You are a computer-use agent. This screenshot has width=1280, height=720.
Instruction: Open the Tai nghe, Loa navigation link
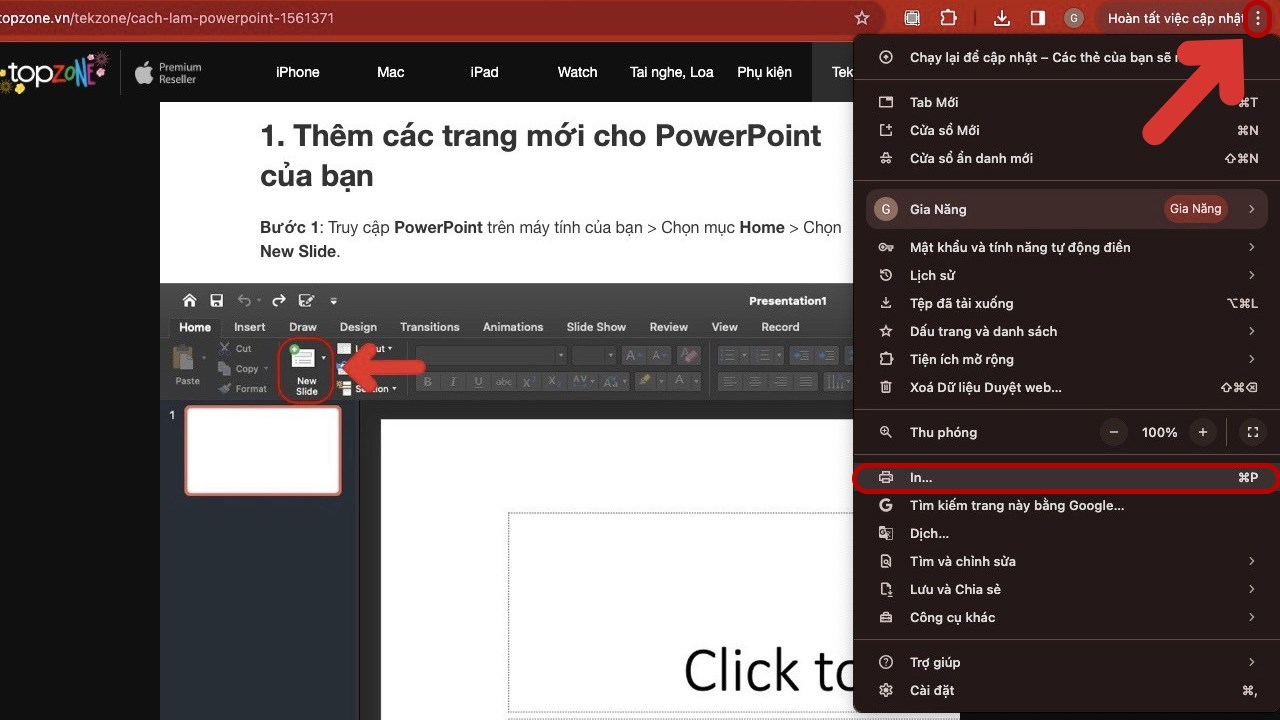(672, 72)
